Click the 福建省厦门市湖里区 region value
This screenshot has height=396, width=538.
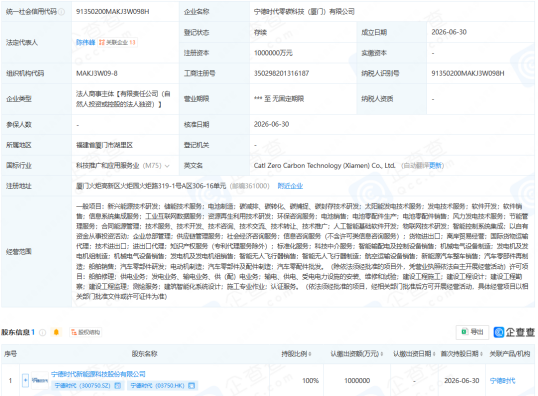click(x=104, y=145)
